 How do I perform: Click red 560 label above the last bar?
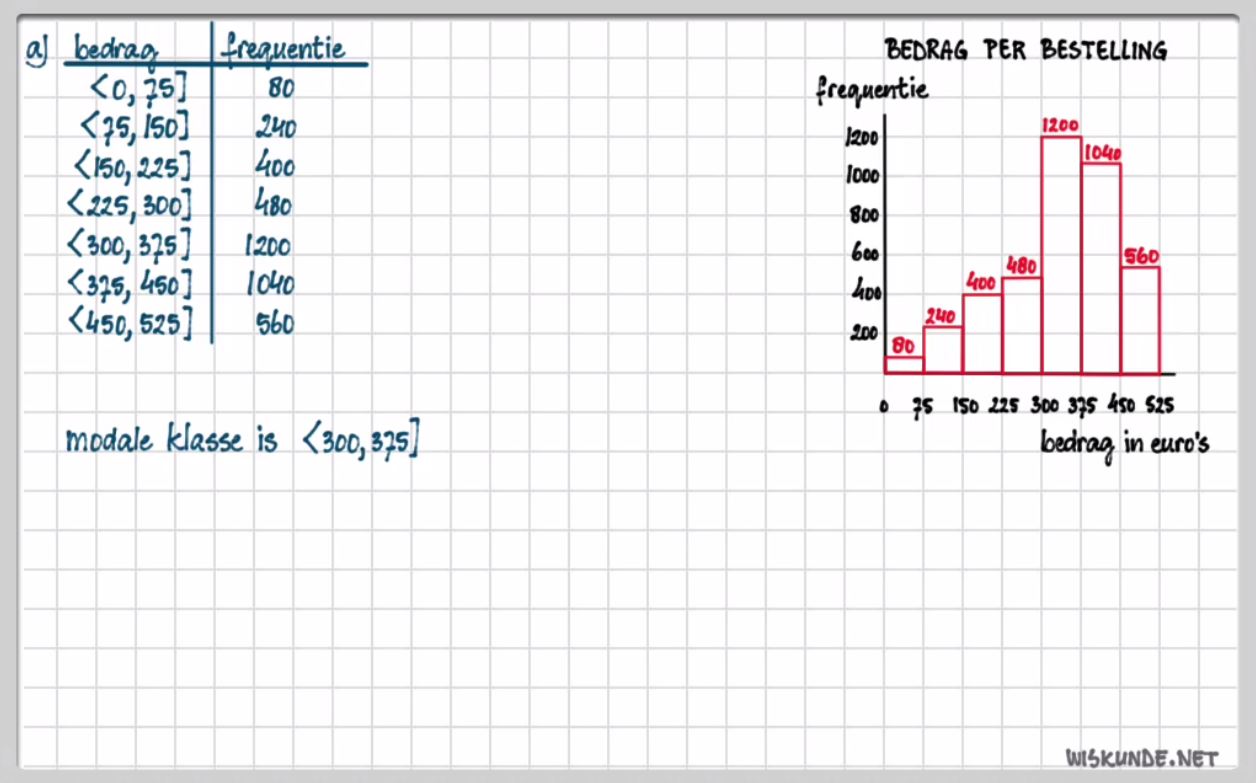coord(1141,256)
